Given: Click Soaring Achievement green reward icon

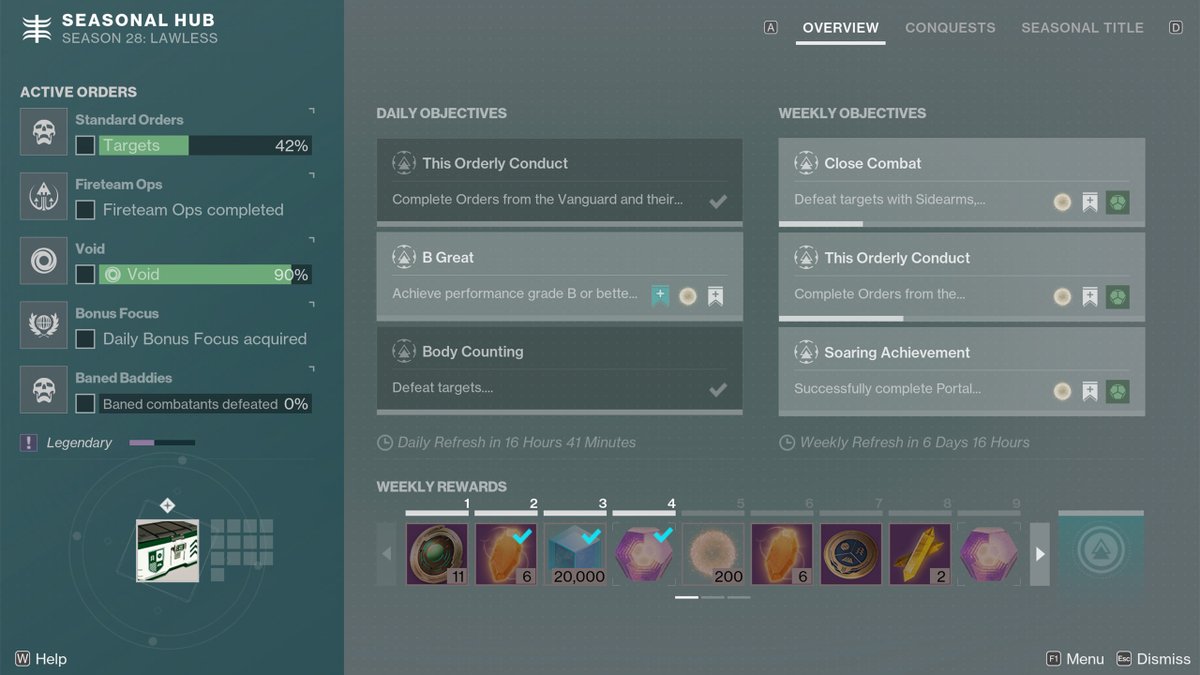Looking at the screenshot, I should coord(1118,391).
